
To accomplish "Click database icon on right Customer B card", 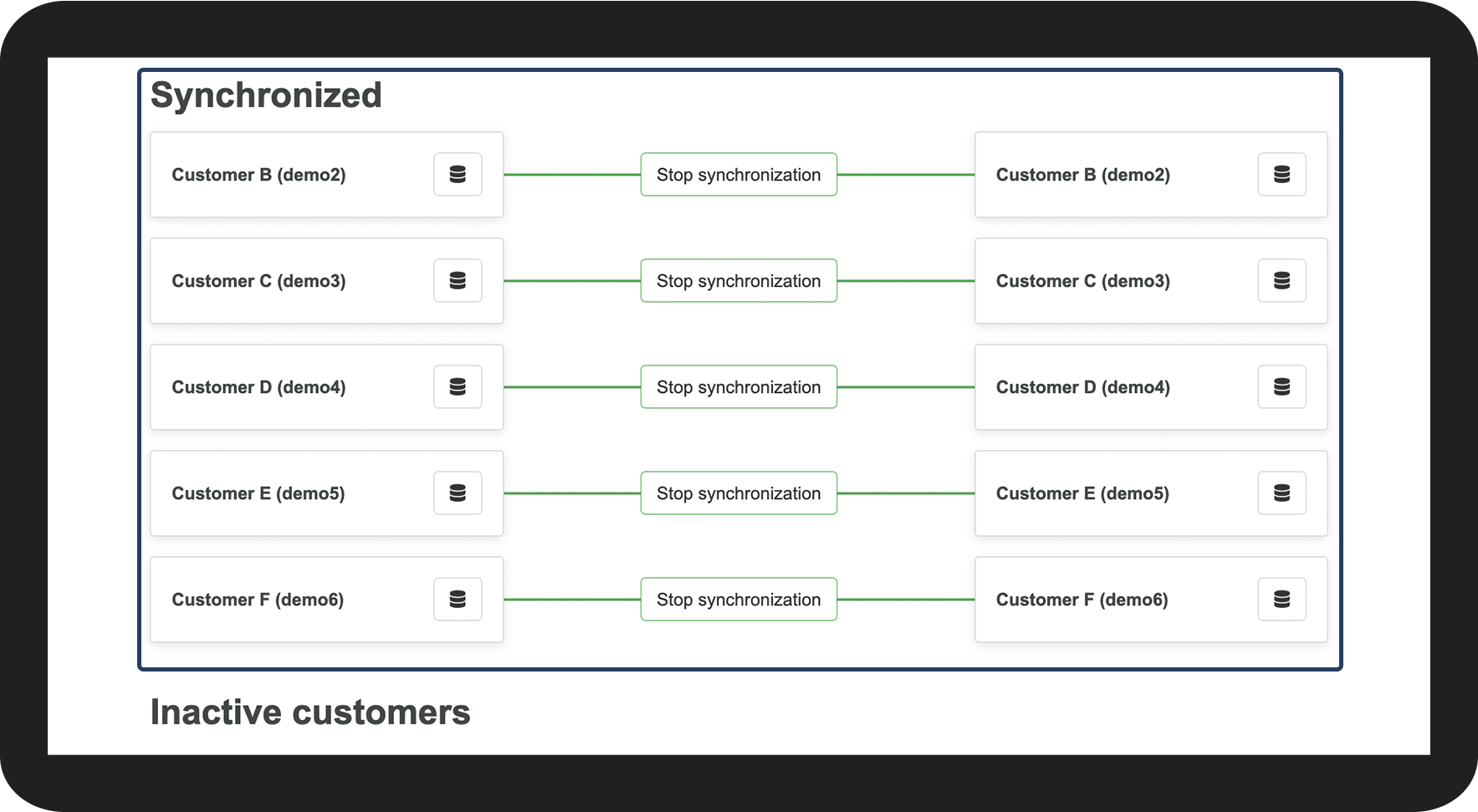I will pos(1281,174).
